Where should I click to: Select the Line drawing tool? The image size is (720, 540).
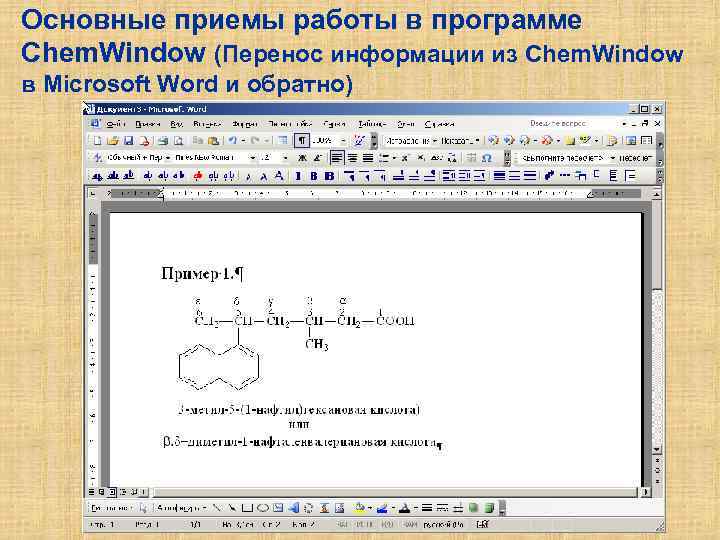217,508
